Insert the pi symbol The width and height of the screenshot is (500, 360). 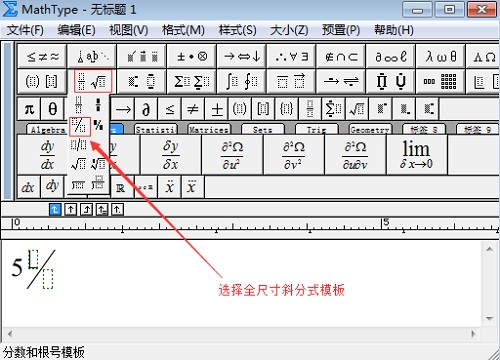tap(29, 109)
